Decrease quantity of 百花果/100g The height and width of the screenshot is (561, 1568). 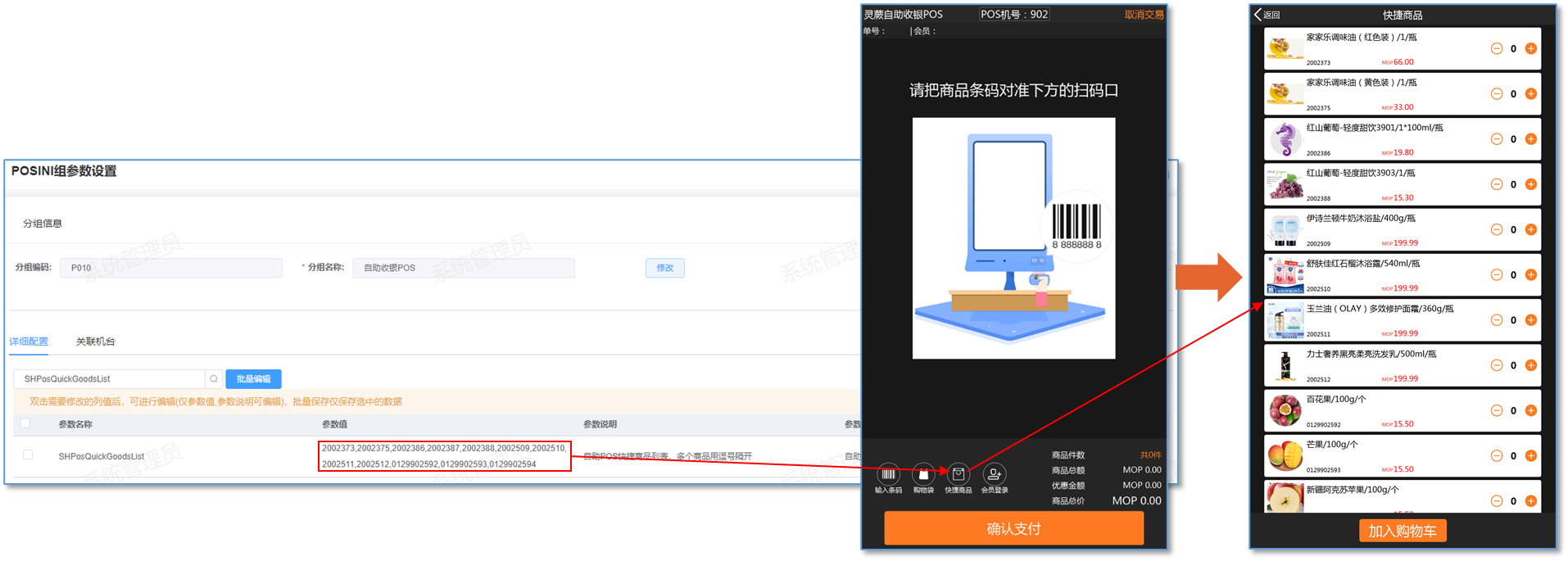tap(1496, 411)
